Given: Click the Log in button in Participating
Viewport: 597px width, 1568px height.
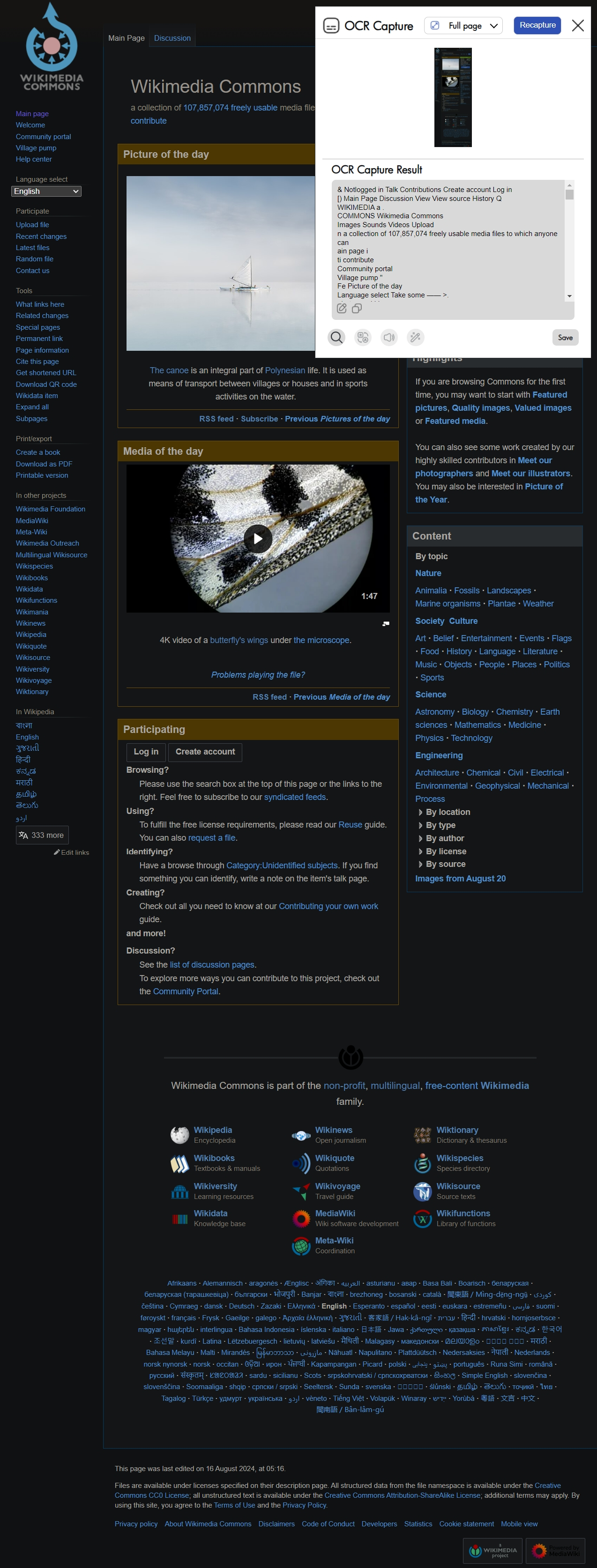Looking at the screenshot, I should (x=146, y=752).
